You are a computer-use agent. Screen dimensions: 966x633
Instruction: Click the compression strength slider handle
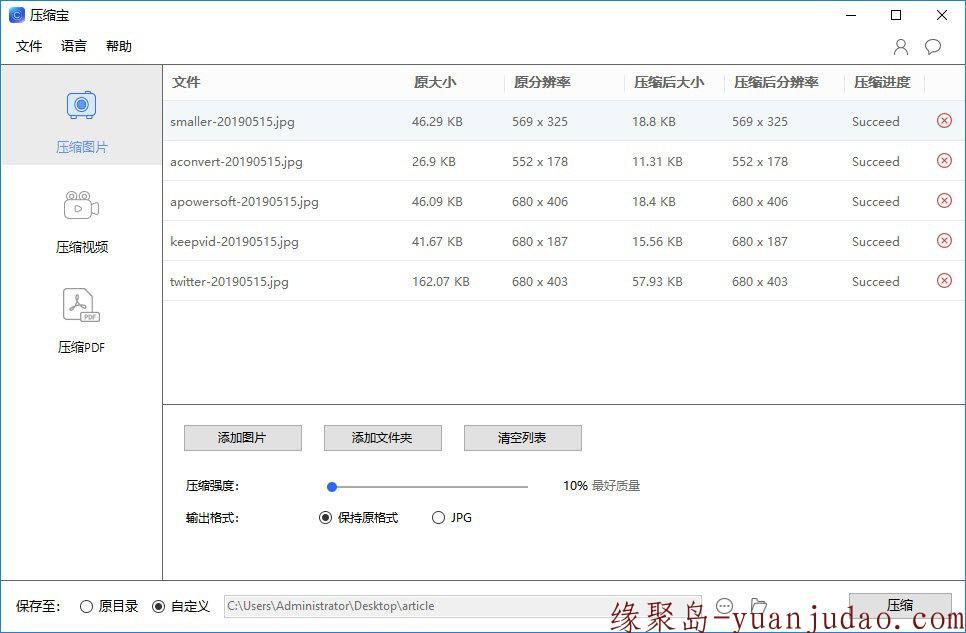pyautogui.click(x=332, y=487)
